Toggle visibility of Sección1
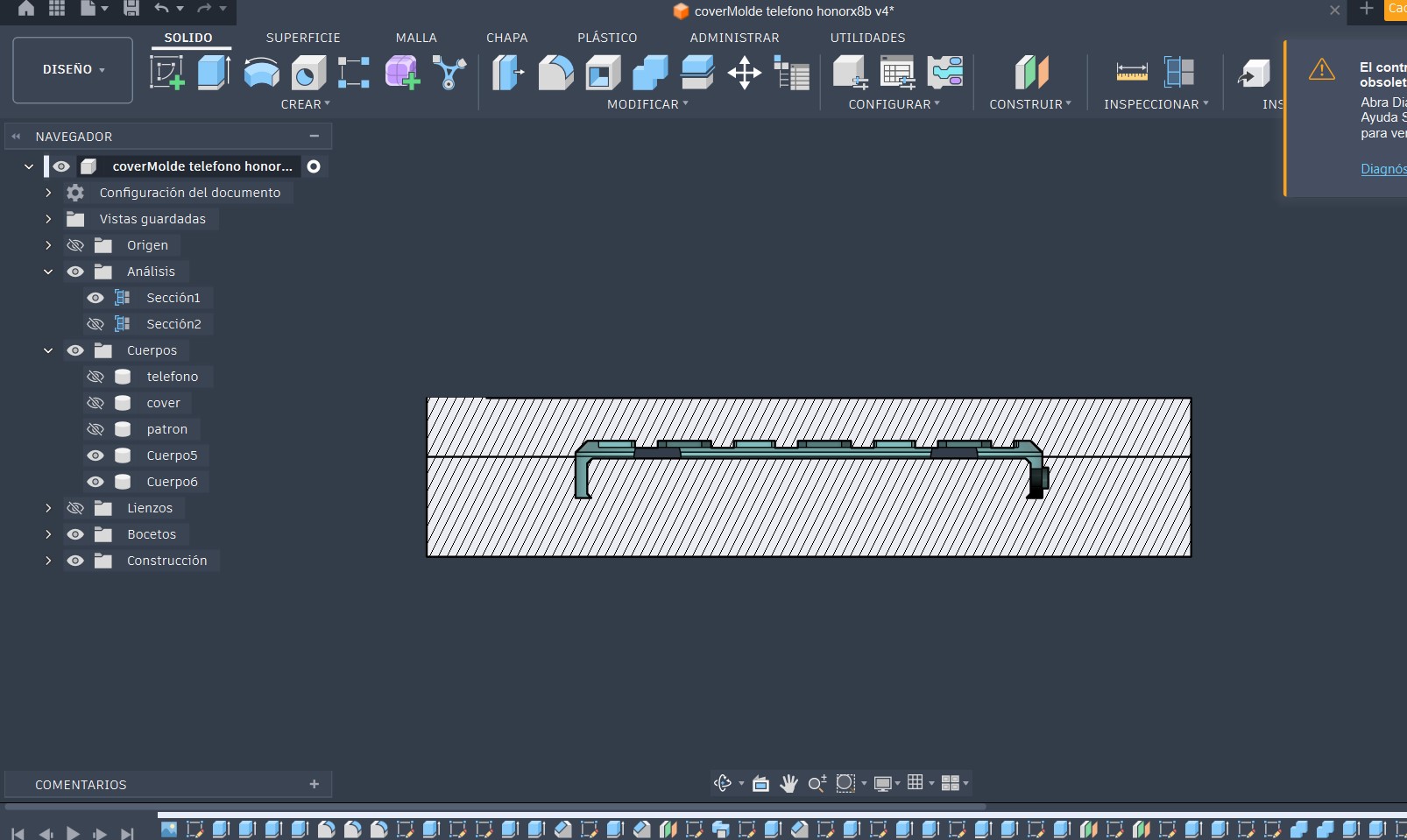The height and width of the screenshot is (840, 1407). (95, 298)
